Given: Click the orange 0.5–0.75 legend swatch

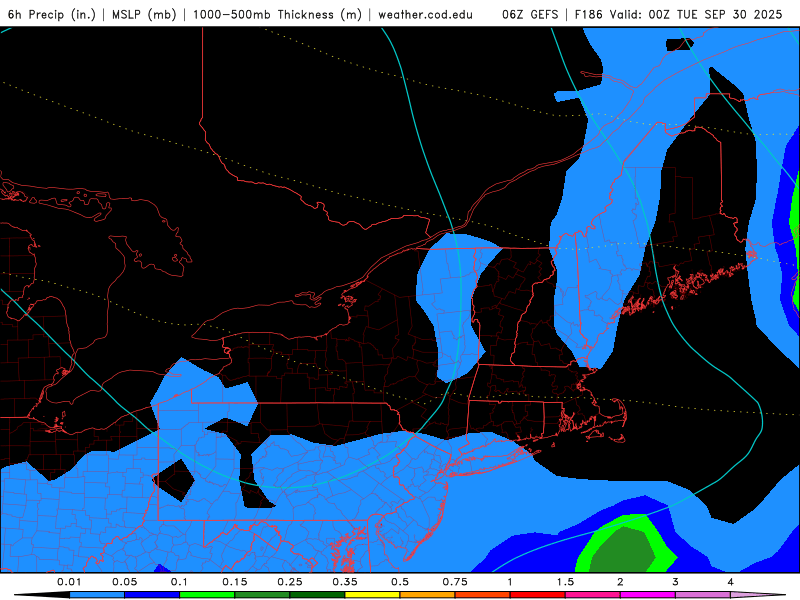Looking at the screenshot, I should pyautogui.click(x=428, y=595).
